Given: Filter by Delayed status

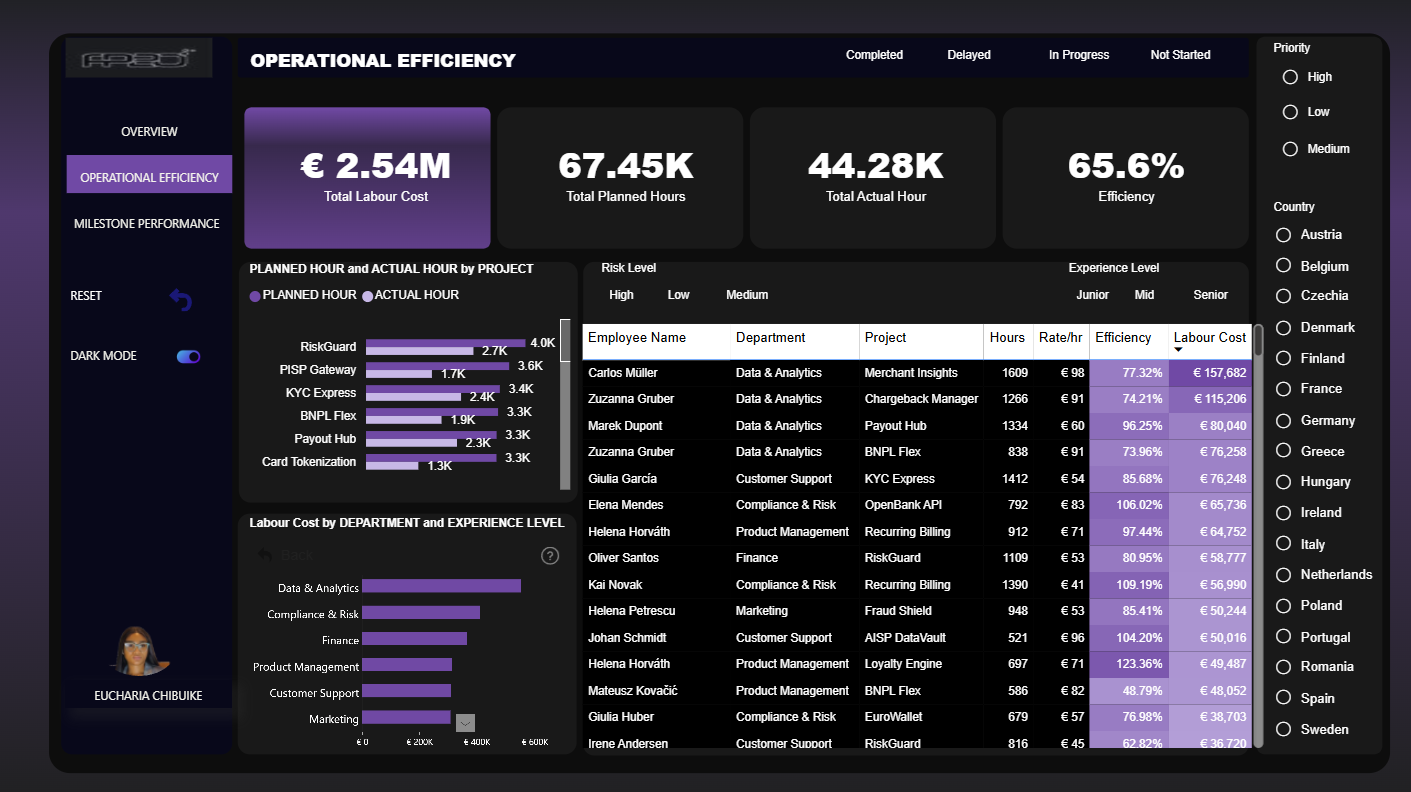Looking at the screenshot, I should pyautogui.click(x=969, y=55).
